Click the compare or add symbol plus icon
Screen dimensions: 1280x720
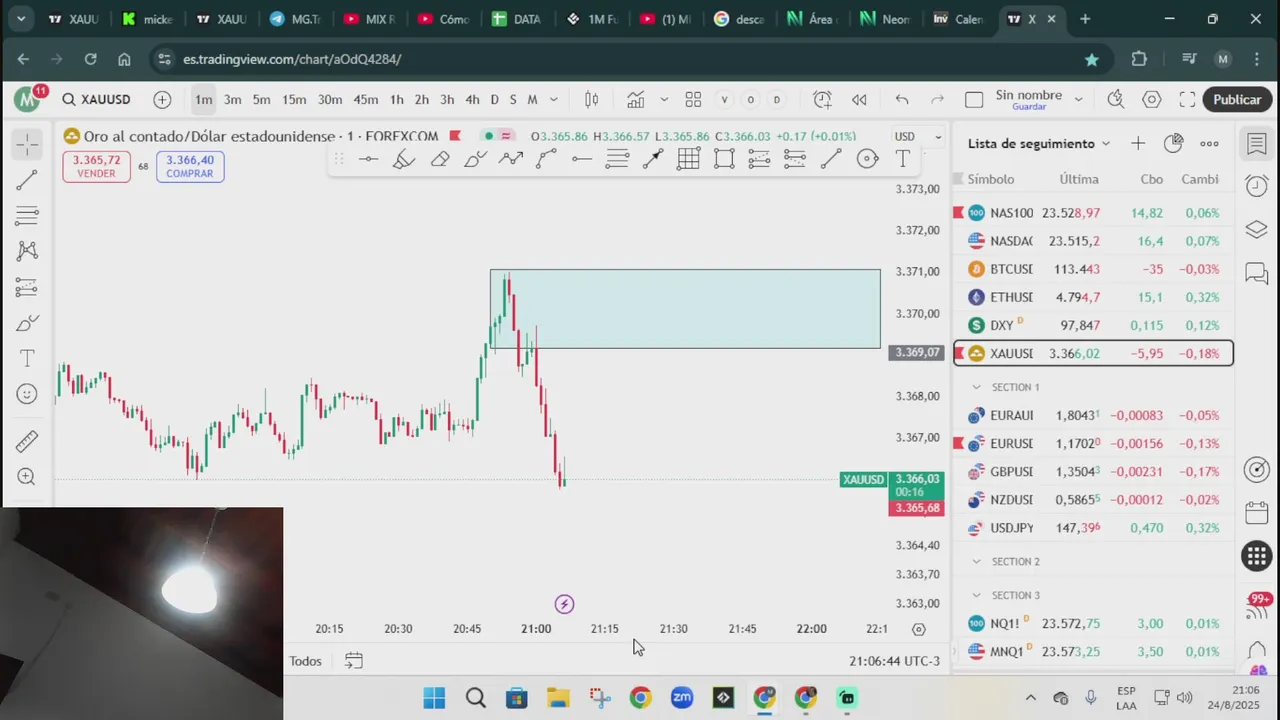click(x=162, y=99)
